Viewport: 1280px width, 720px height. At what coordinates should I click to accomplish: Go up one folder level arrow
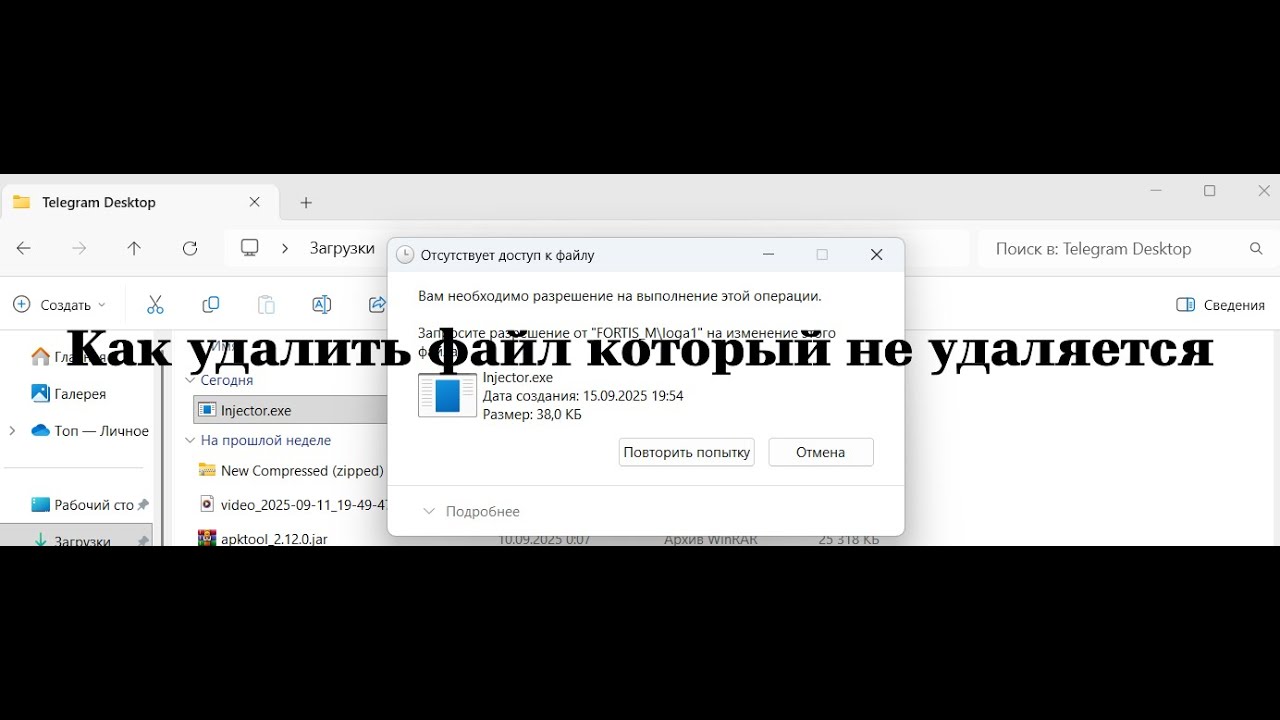(x=134, y=249)
